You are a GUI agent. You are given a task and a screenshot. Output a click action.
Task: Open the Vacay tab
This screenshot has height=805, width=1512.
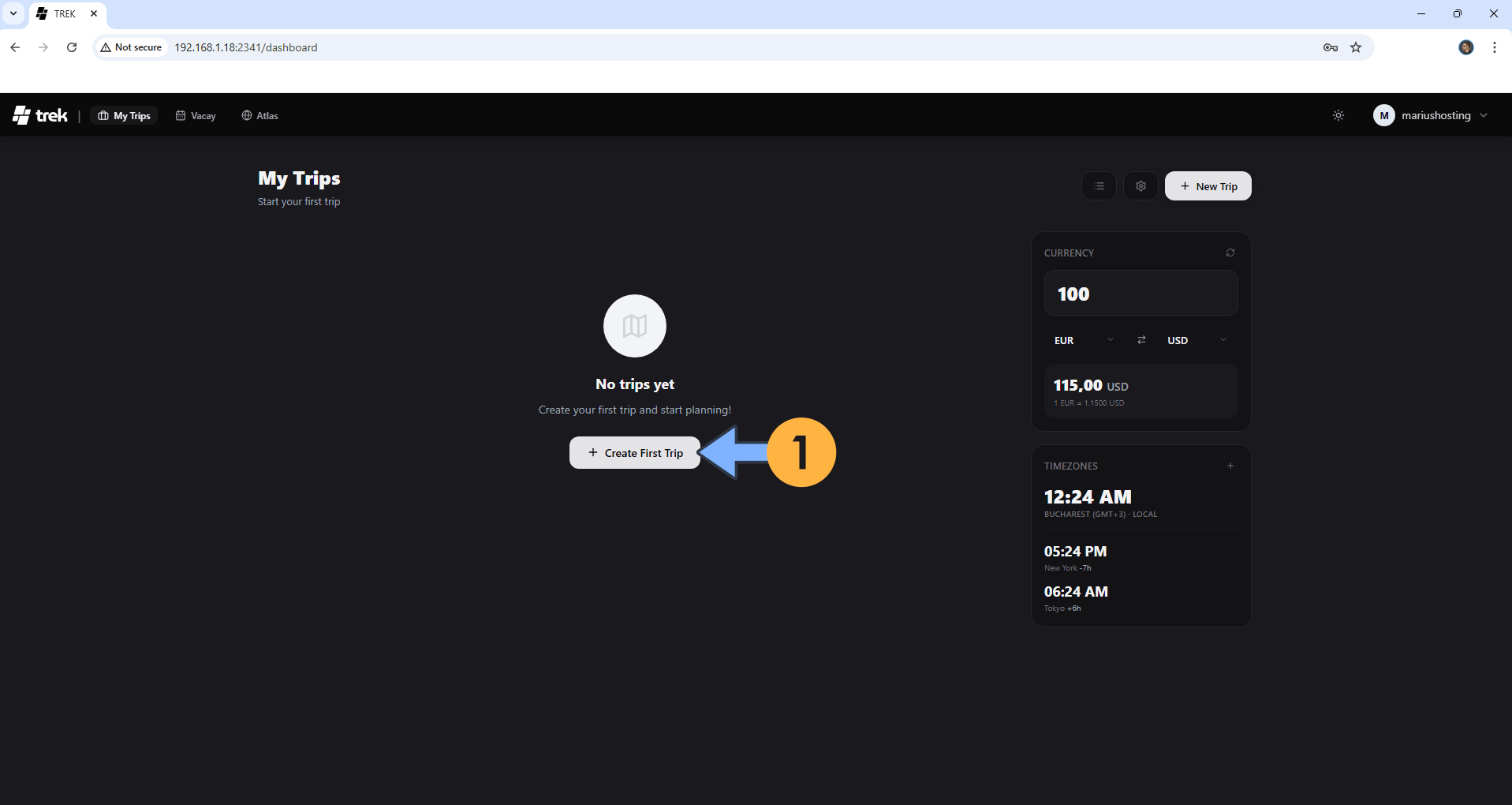(196, 115)
